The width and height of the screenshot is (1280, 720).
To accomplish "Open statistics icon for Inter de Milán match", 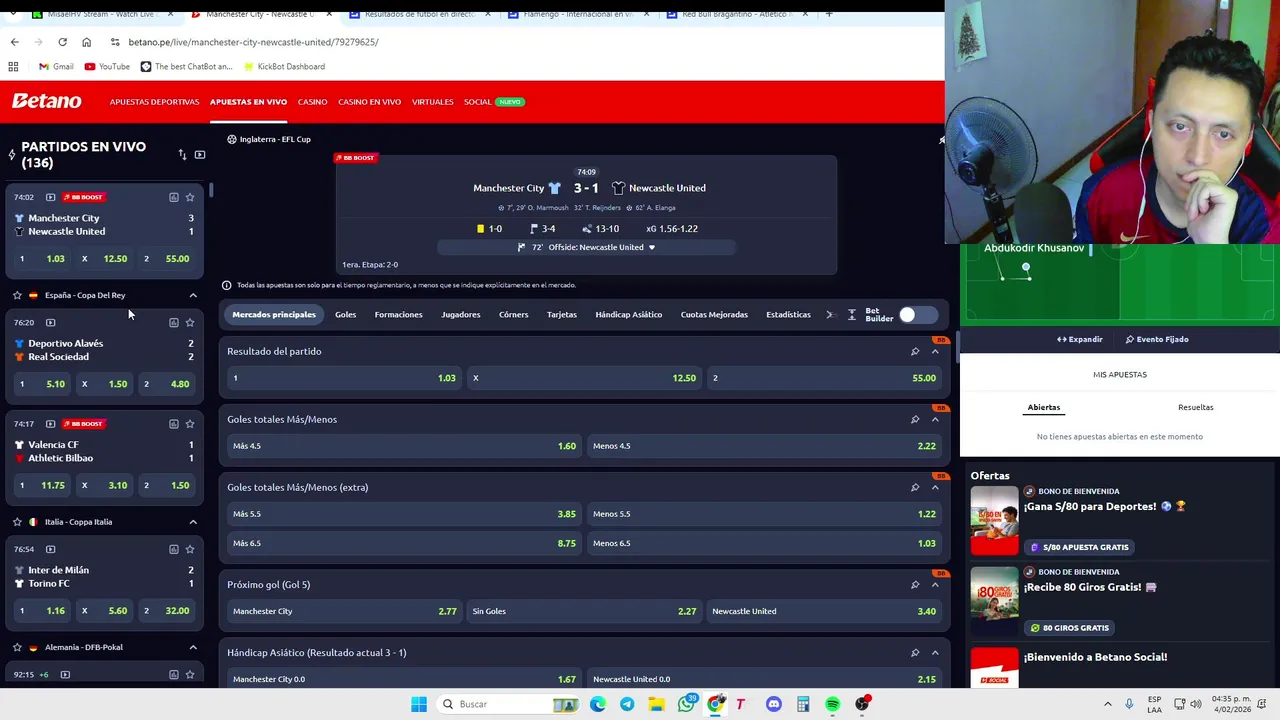I will point(173,549).
